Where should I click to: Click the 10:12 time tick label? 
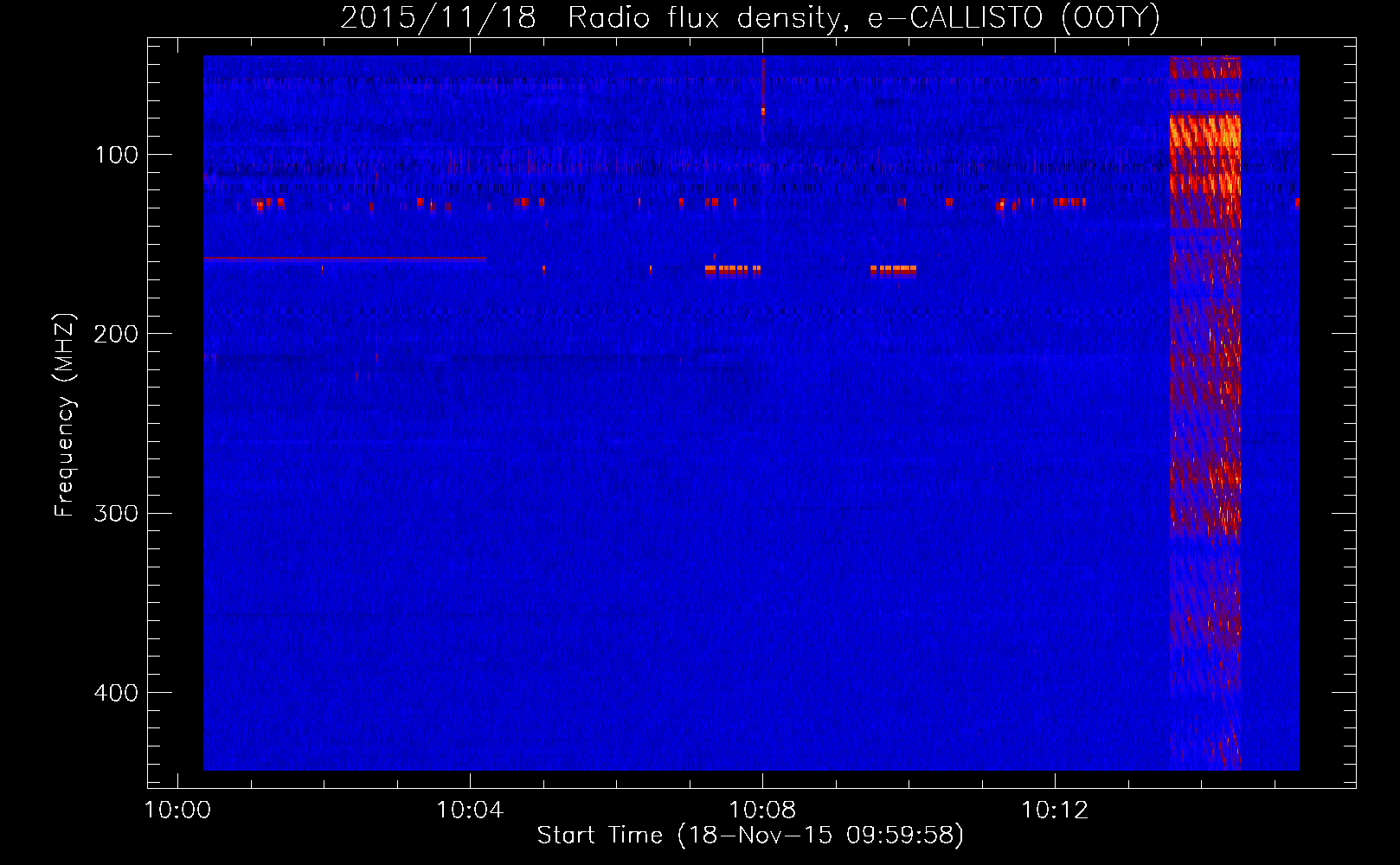(1055, 811)
